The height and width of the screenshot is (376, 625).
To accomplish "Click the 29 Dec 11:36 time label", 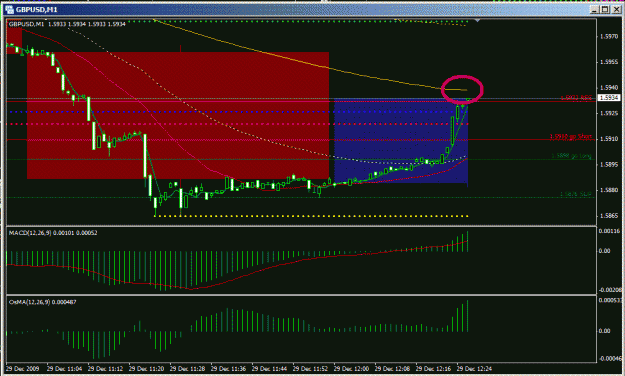I will [x=228, y=368].
